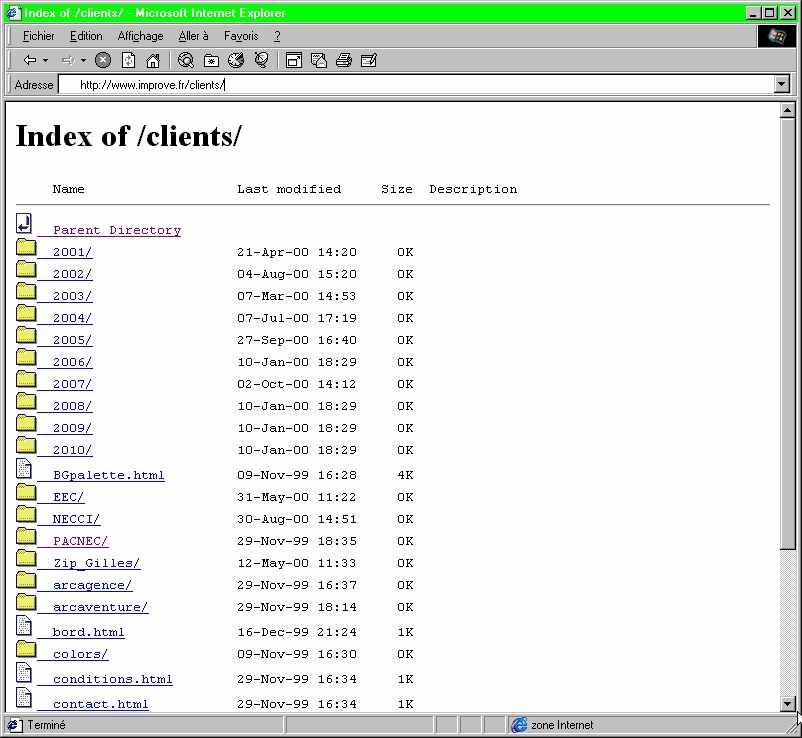Click inside the Adresse URL field
802x738 pixels.
click(x=416, y=84)
